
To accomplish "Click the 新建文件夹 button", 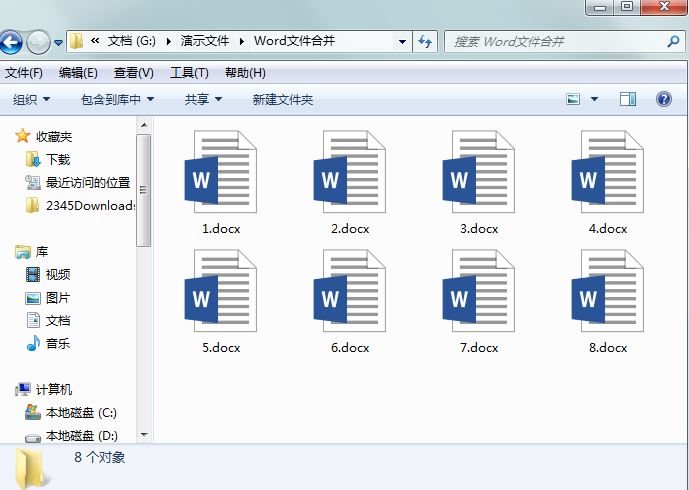I will (x=282, y=99).
